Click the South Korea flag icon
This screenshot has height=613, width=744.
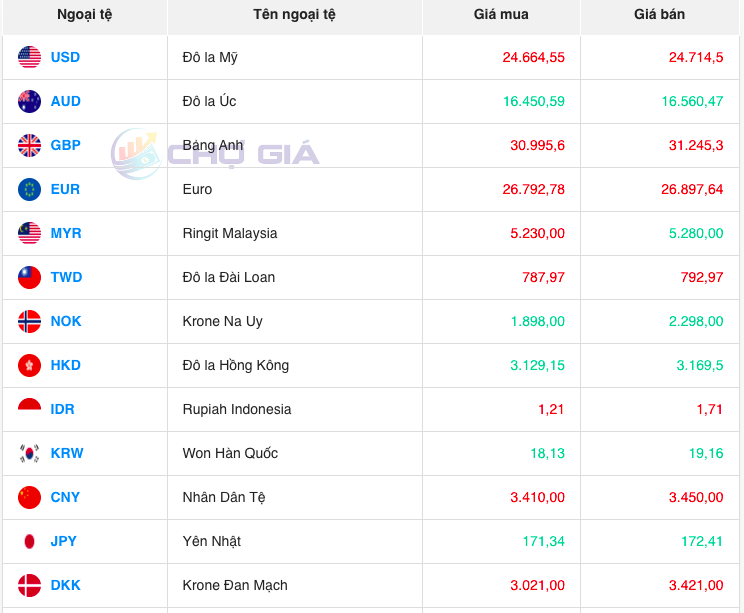[x=29, y=453]
